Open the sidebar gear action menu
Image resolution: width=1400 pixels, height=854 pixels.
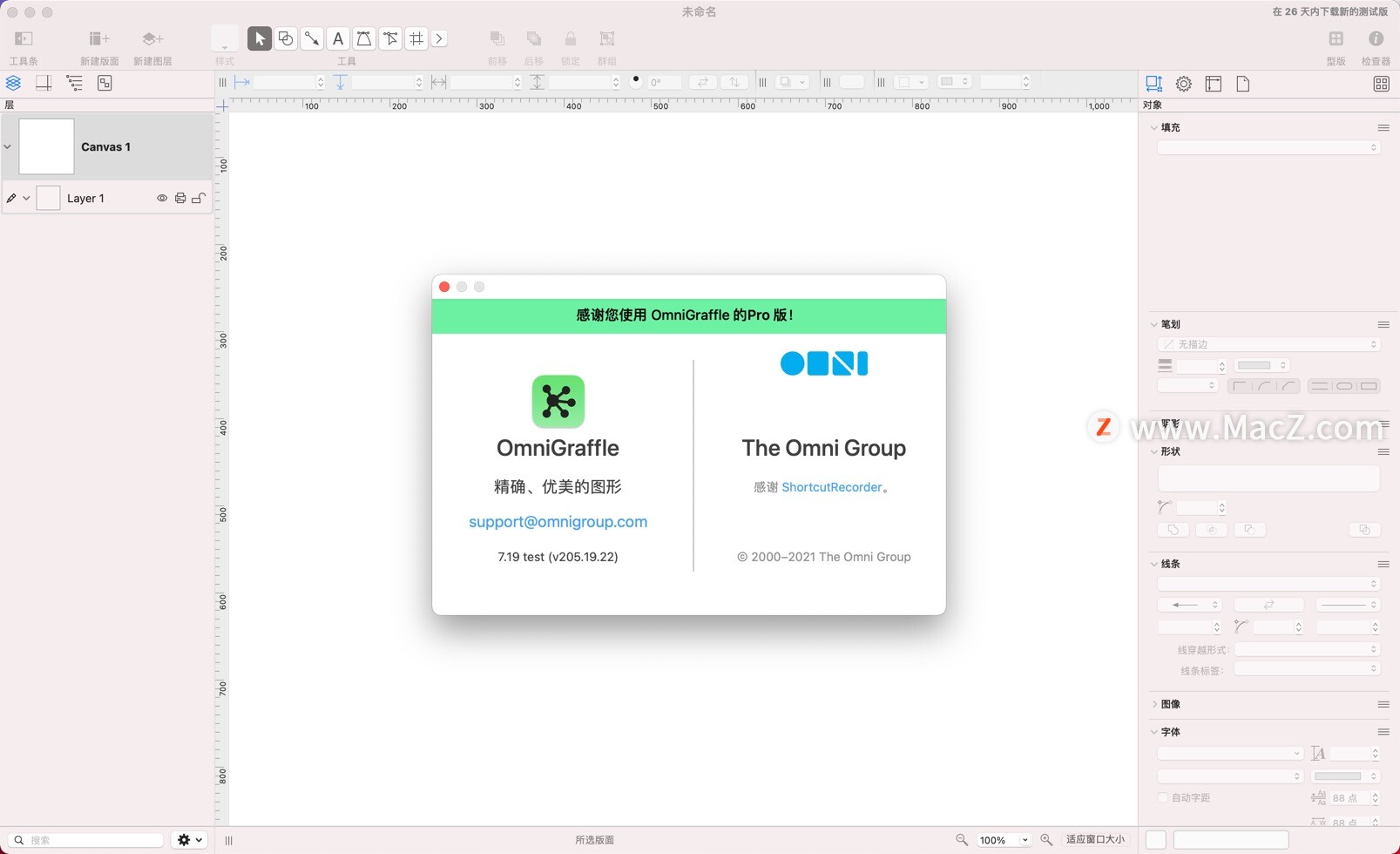[189, 840]
